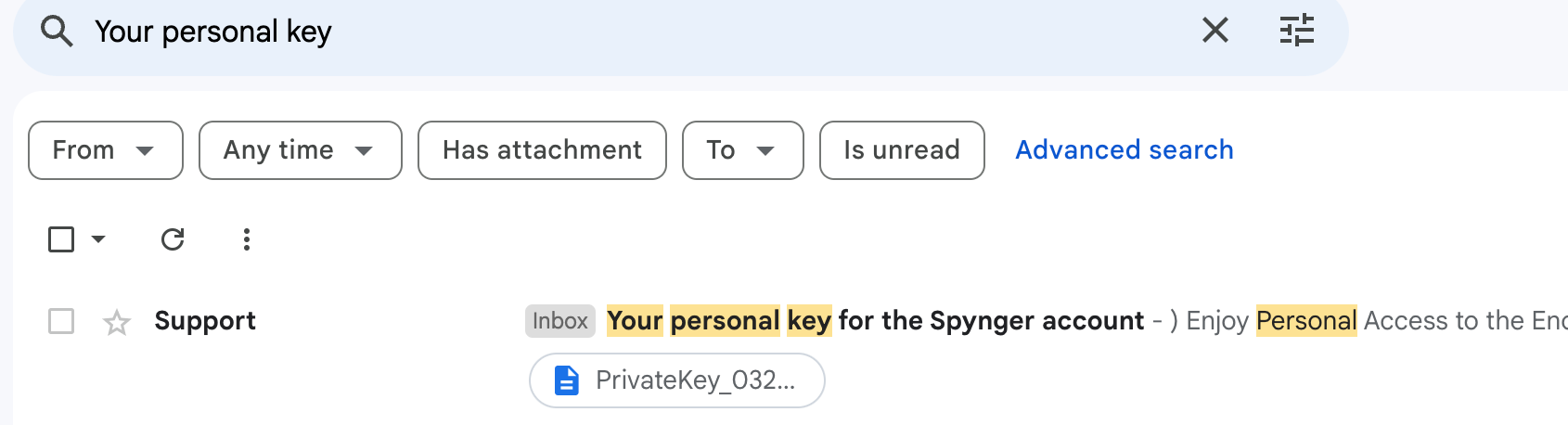Star the Support email
1568x425 pixels.
click(x=117, y=322)
